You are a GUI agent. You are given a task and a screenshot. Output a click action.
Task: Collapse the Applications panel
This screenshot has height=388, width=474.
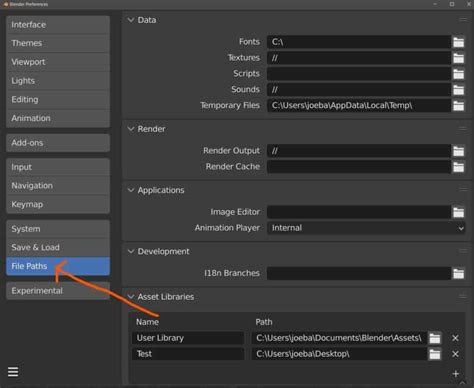pos(131,190)
